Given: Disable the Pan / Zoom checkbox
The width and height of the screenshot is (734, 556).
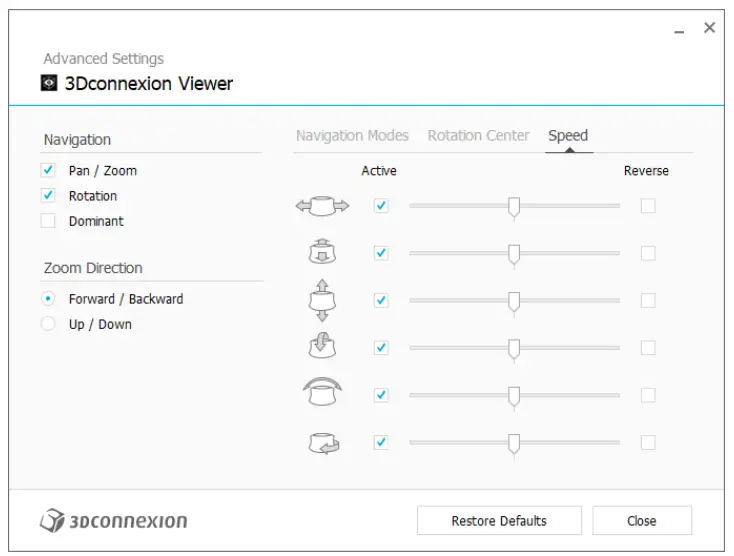Looking at the screenshot, I should (48, 171).
